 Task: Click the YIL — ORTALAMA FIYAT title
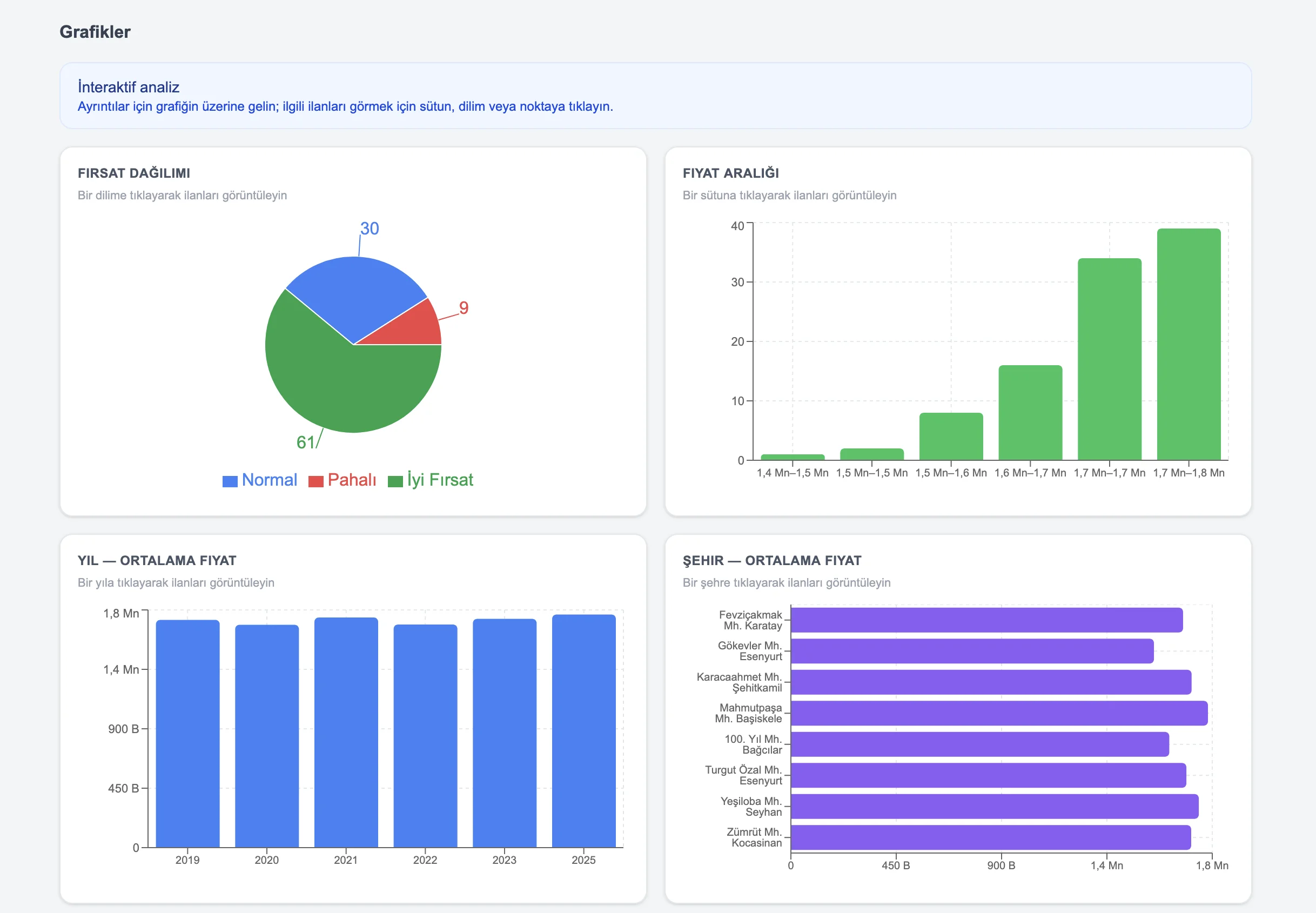tap(157, 561)
